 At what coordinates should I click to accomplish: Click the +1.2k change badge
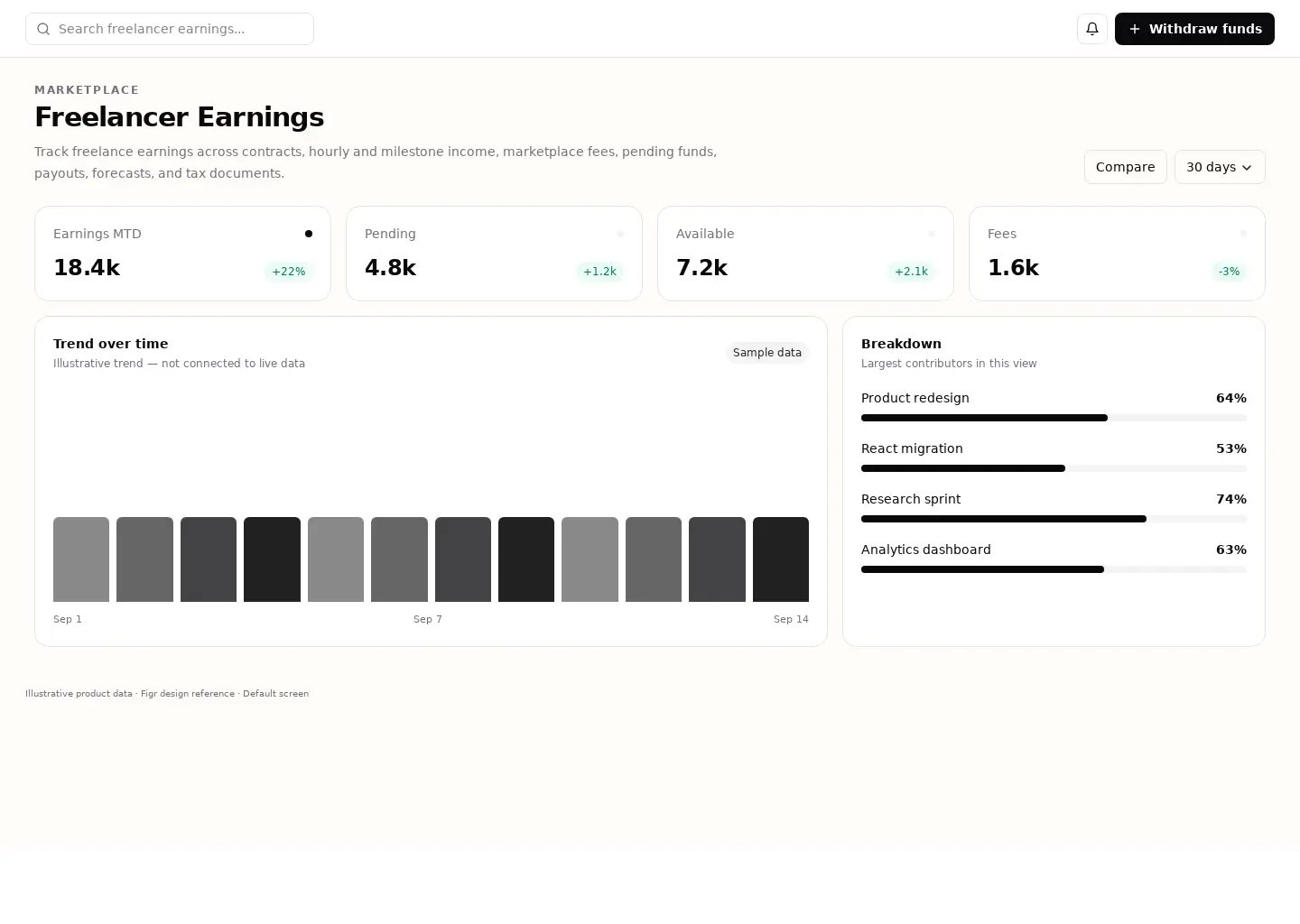tap(599, 272)
